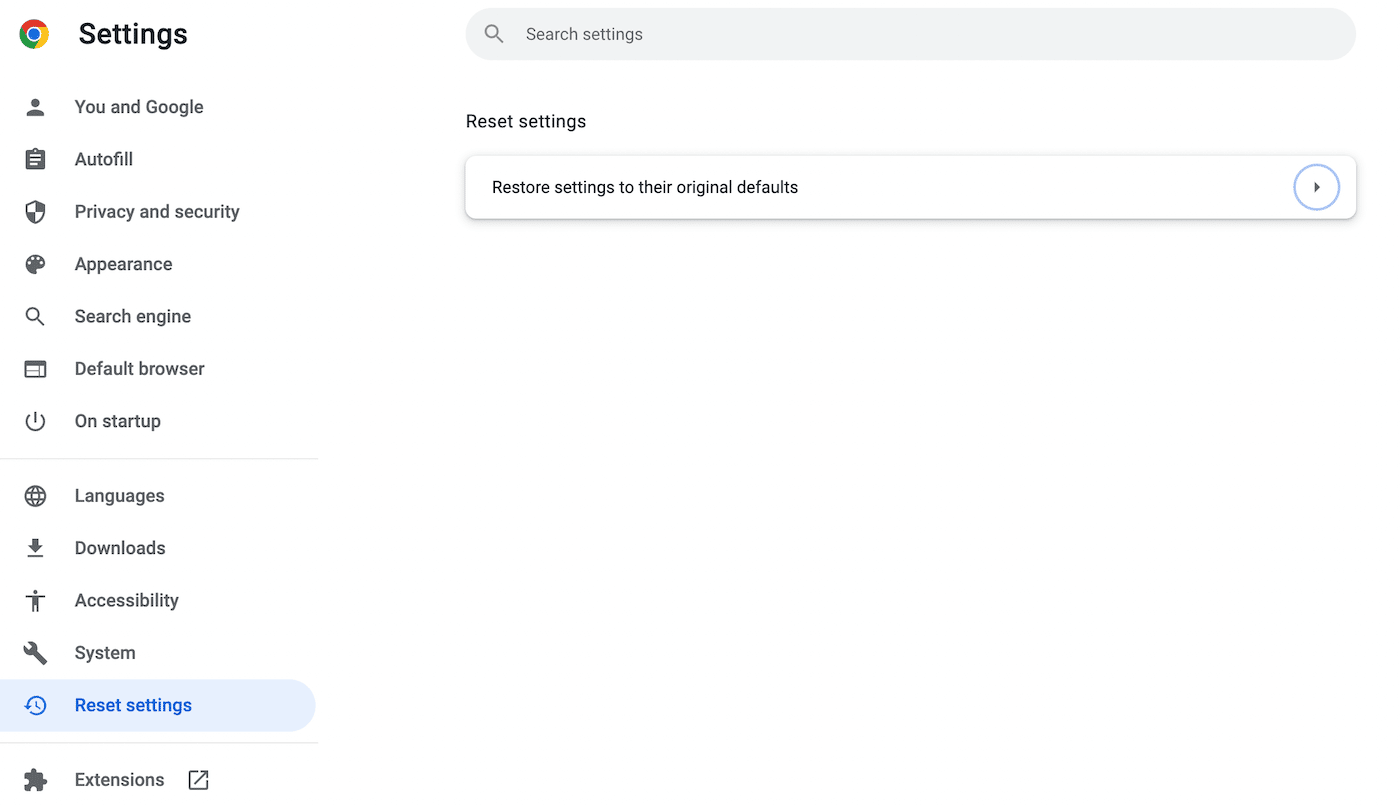Select the Appearance menu entry

(123, 263)
